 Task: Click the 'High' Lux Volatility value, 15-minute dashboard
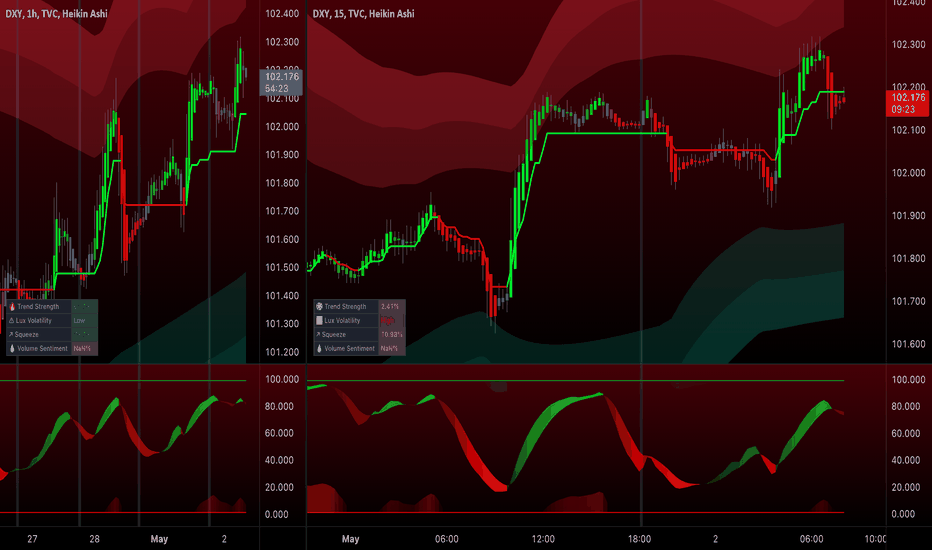(x=388, y=320)
